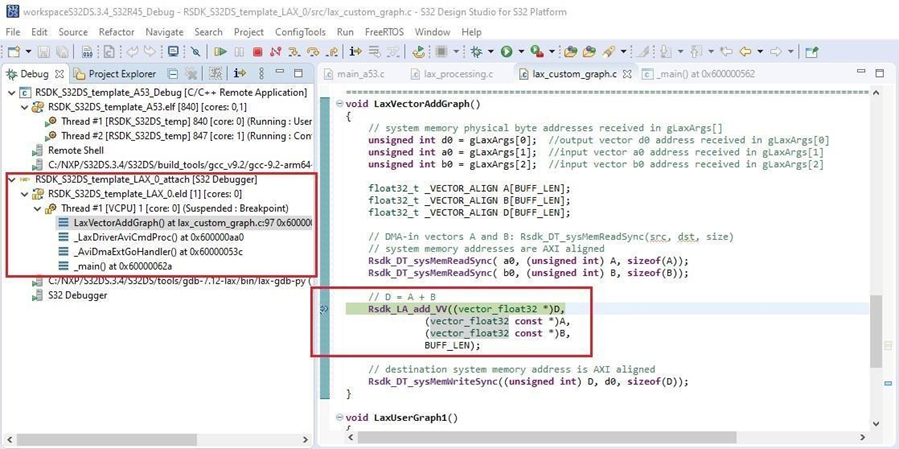Click the editor vertical scrollbar
899x449 pixels.
pyautogui.click(x=875, y=331)
